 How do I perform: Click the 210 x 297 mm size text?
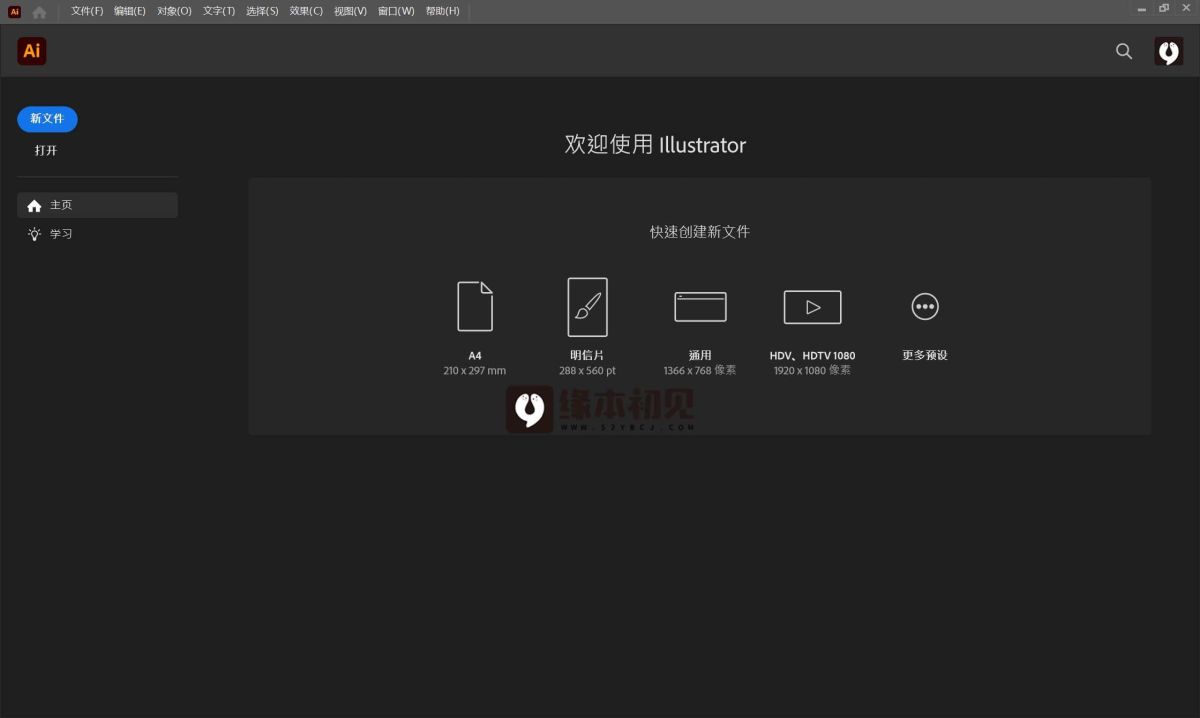tap(475, 371)
